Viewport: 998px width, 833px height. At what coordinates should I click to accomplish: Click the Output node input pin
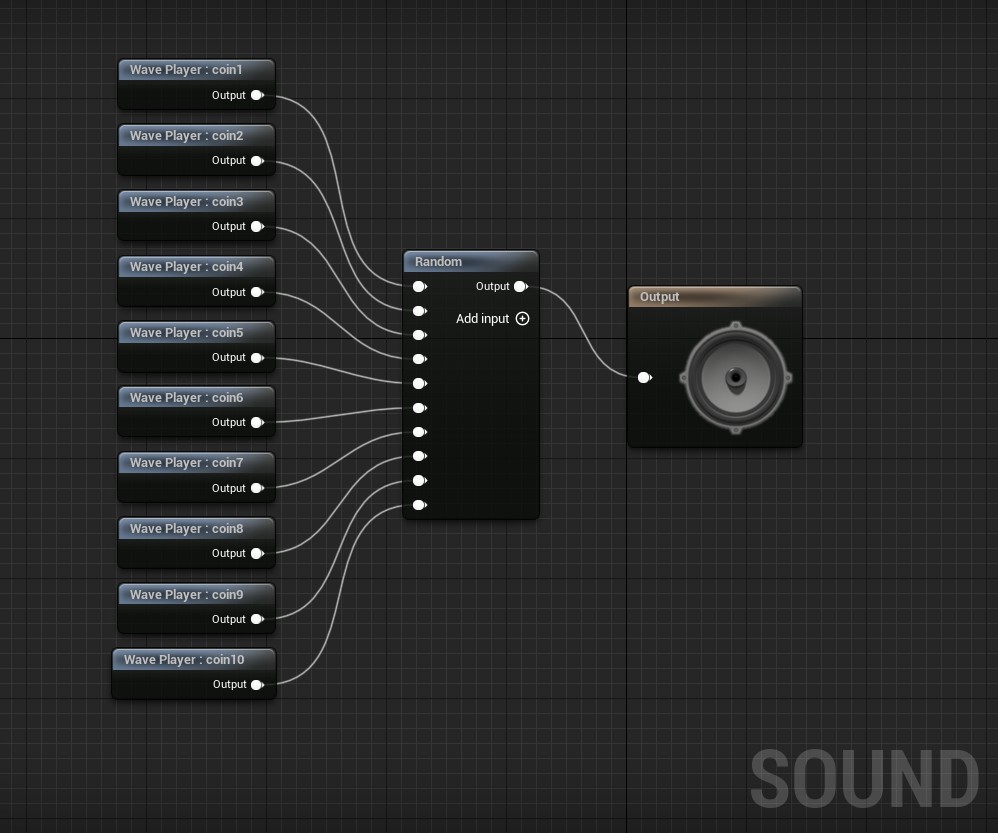644,377
